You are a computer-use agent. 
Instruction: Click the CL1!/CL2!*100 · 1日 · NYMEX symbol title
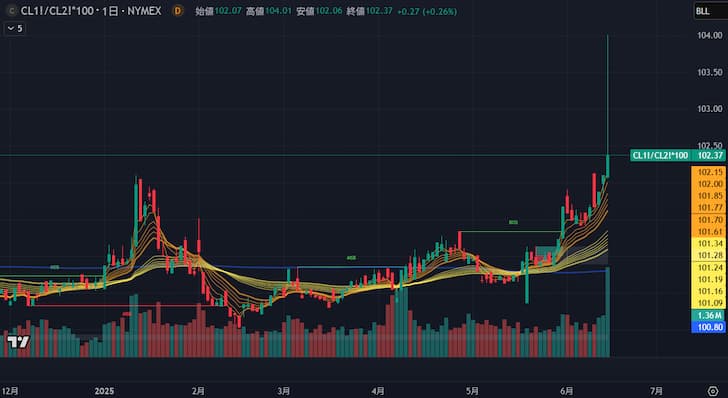pyautogui.click(x=91, y=11)
